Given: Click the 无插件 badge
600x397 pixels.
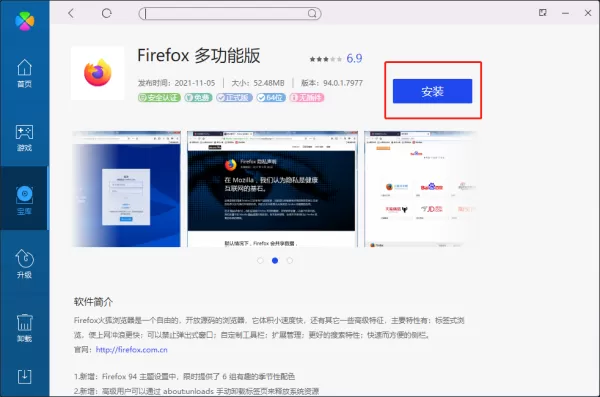Looking at the screenshot, I should coord(307,98).
